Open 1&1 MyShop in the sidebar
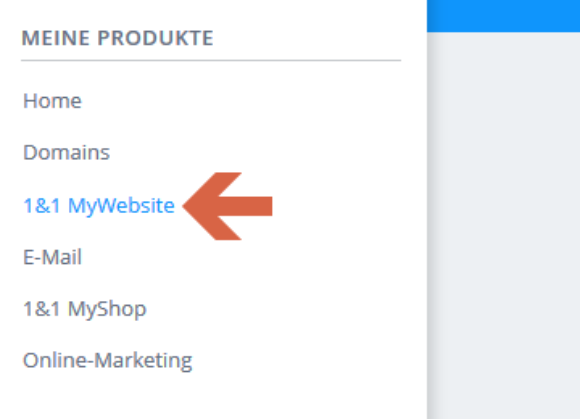 tap(85, 309)
